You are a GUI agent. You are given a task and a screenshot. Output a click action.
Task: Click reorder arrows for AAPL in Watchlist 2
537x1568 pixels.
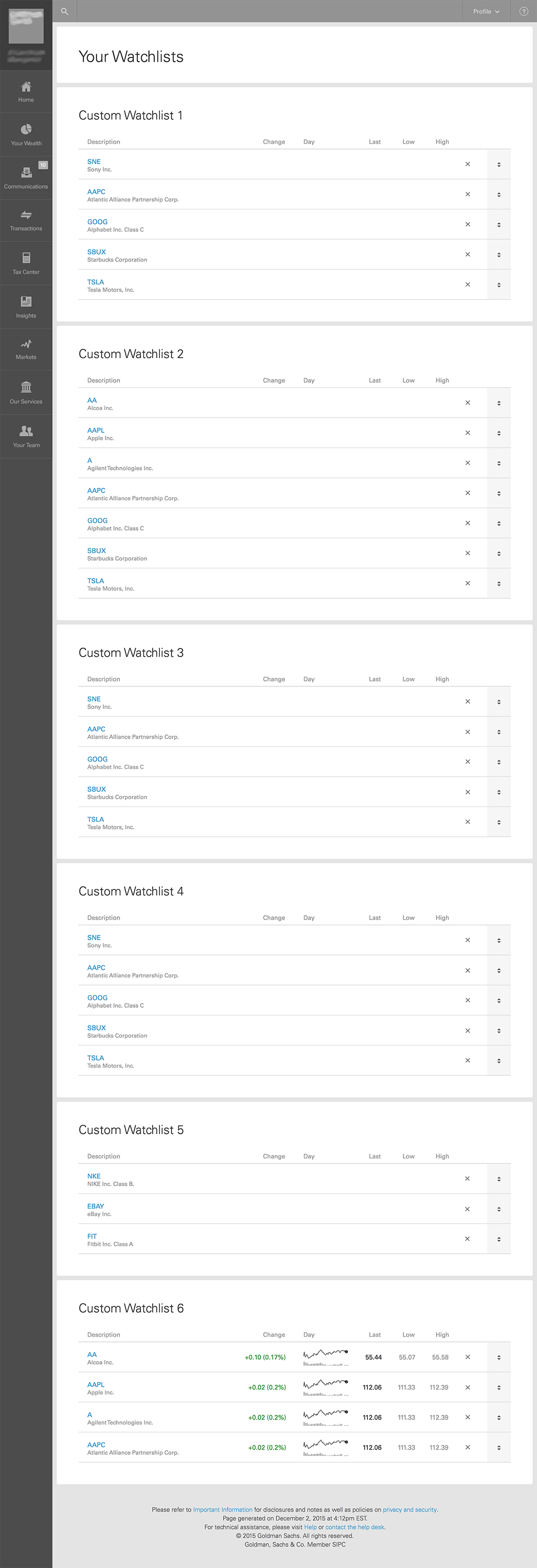pyautogui.click(x=499, y=433)
